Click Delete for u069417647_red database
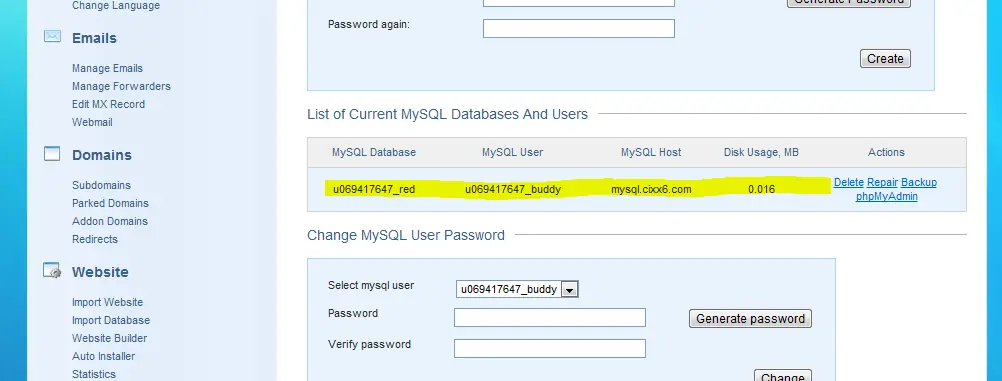1002x381 pixels. tap(849, 182)
